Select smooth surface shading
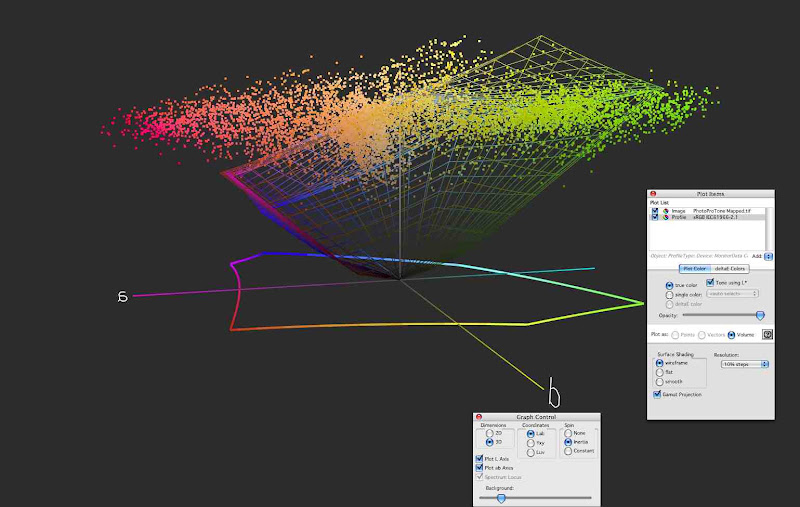Viewport: 800px width, 507px height. pos(659,382)
